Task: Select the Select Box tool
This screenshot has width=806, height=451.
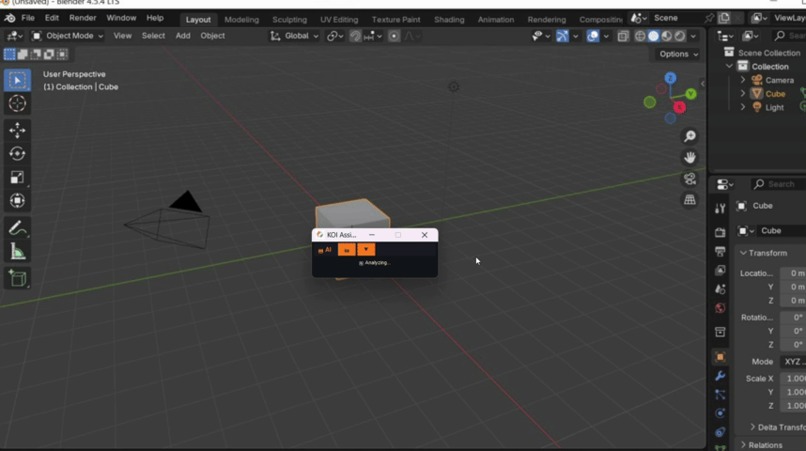Action: pyautogui.click(x=17, y=80)
